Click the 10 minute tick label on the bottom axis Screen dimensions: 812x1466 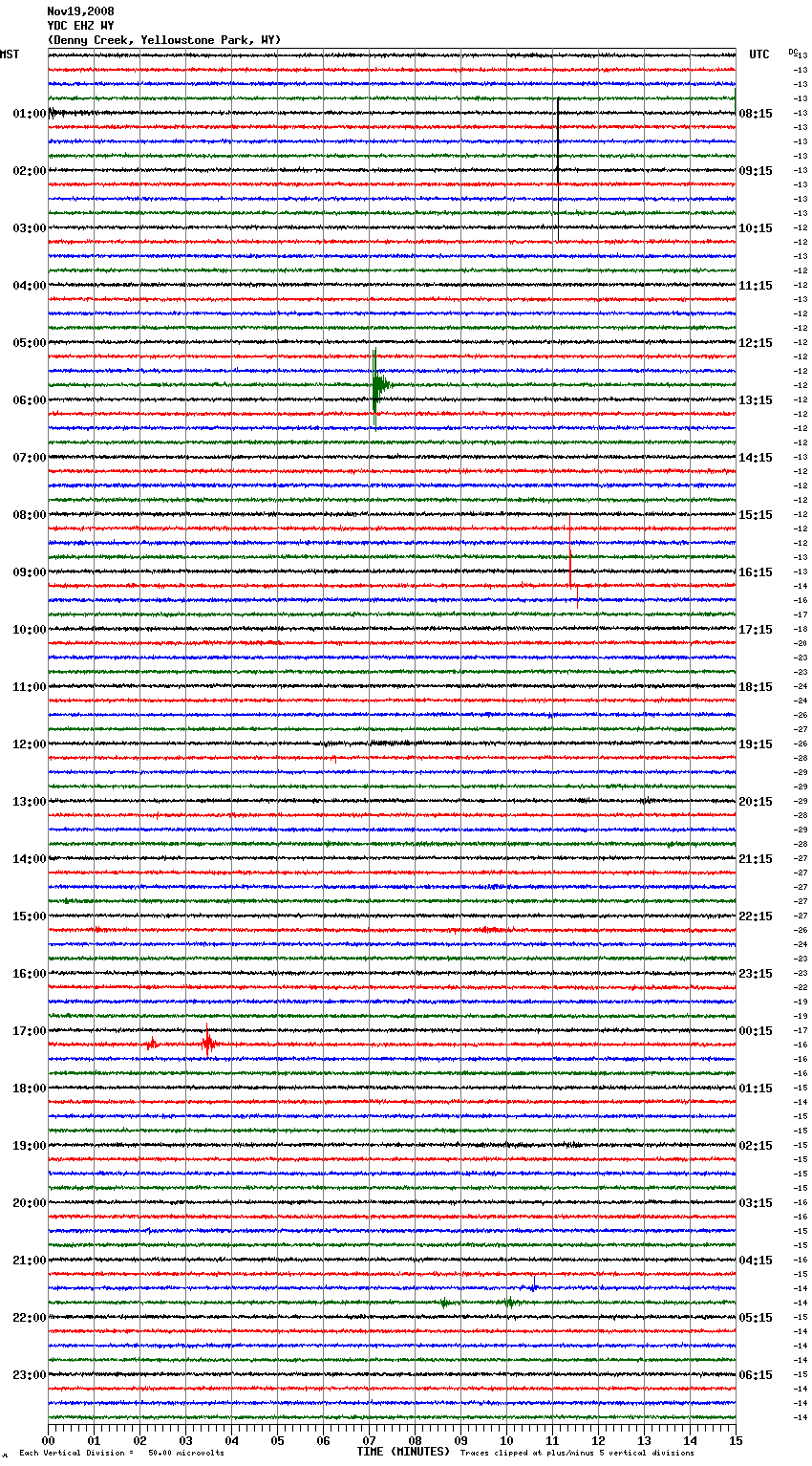pyautogui.click(x=506, y=1441)
